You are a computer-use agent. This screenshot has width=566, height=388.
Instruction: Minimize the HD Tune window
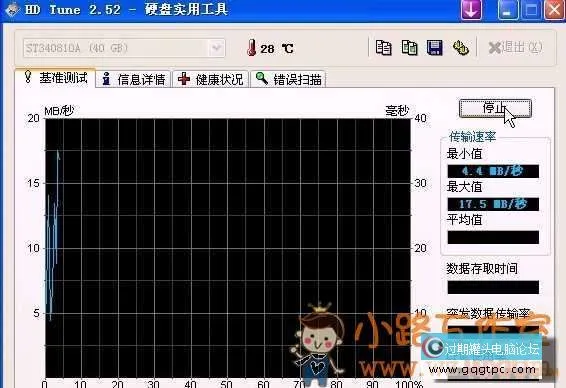(508, 9)
